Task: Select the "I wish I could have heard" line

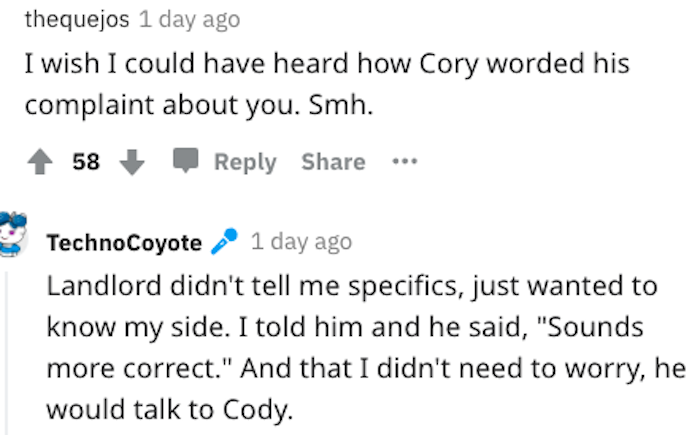Action: click(x=327, y=63)
